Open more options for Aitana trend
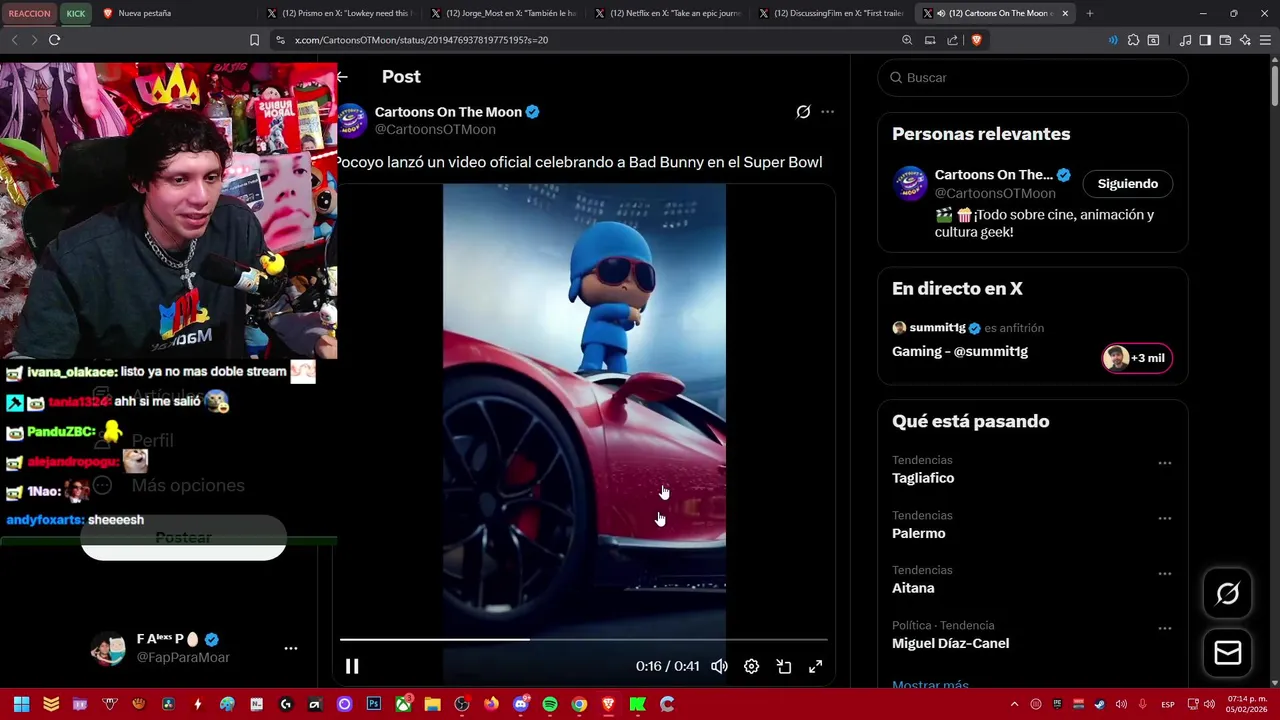 coord(1164,574)
